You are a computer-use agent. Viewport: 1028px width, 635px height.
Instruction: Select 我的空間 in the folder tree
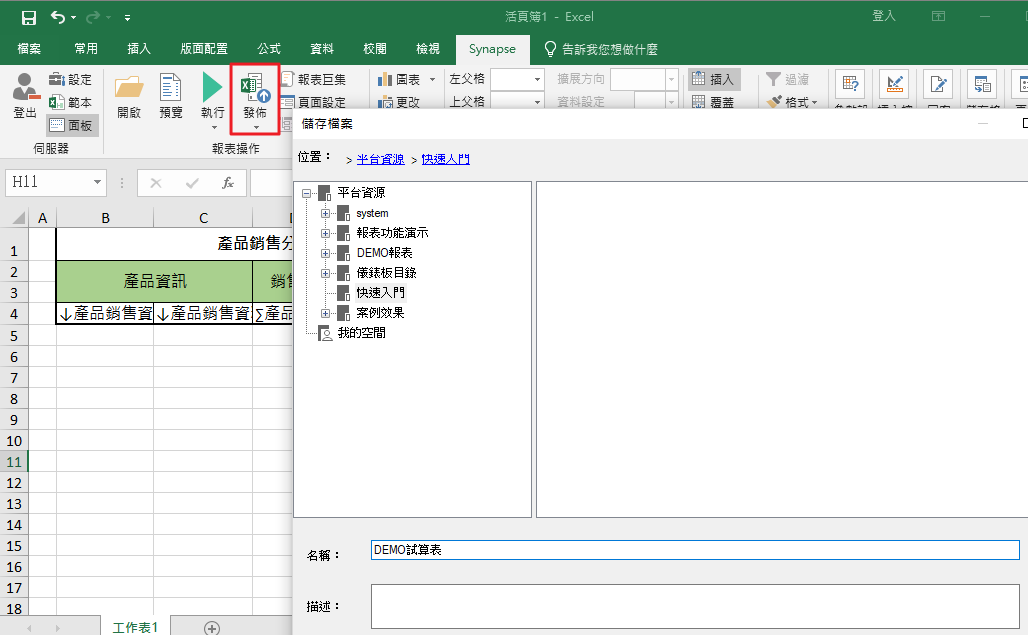(361, 333)
